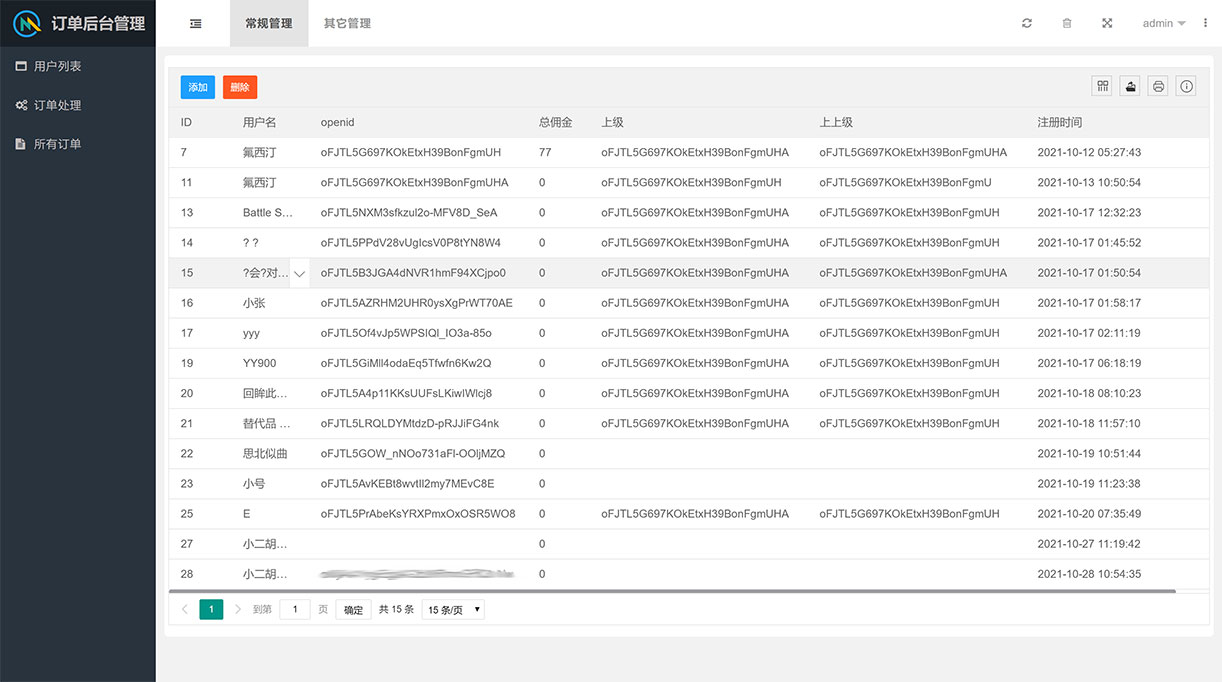Image resolution: width=1222 pixels, height=682 pixels.
Task: Open the admin account dropdown
Action: 1162,22
